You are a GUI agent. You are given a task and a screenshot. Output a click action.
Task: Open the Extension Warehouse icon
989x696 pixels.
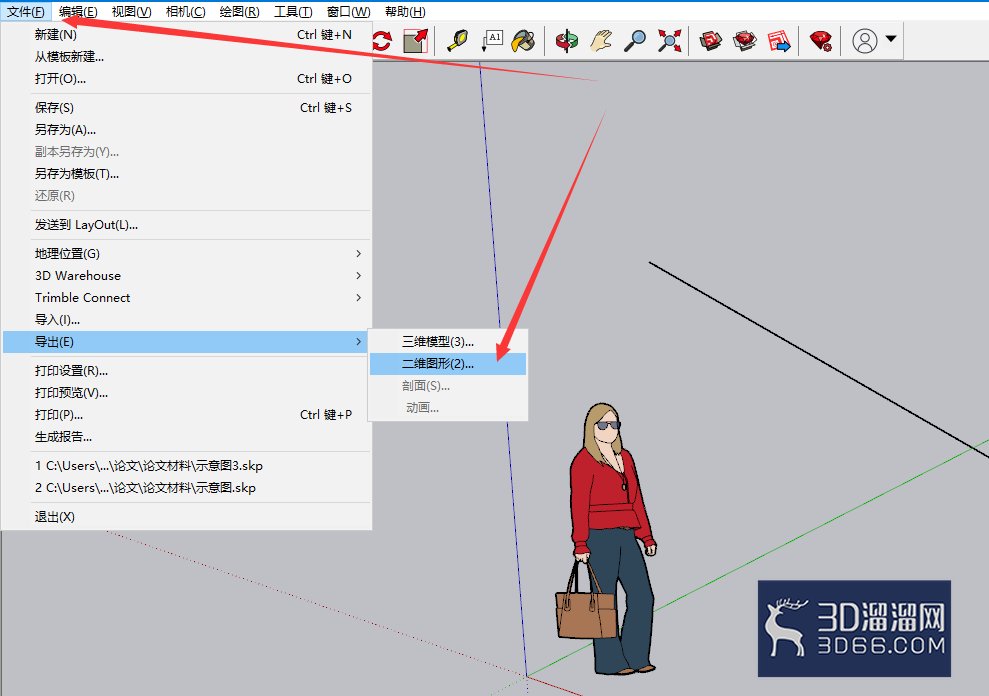click(x=745, y=40)
